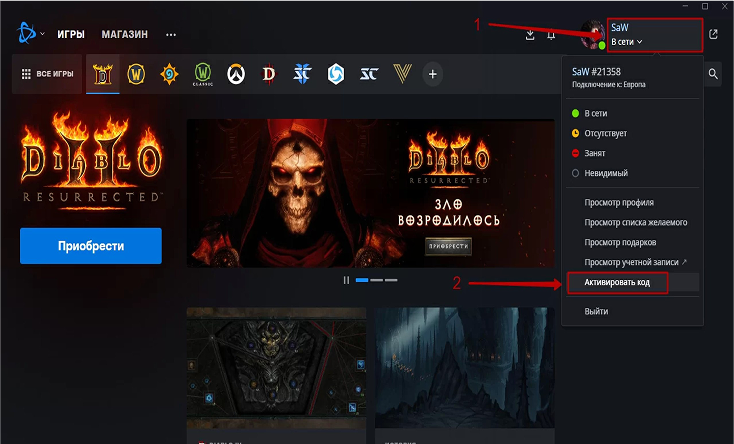
Task: Select the Heroes of the Storm icon
Action: [x=336, y=74]
